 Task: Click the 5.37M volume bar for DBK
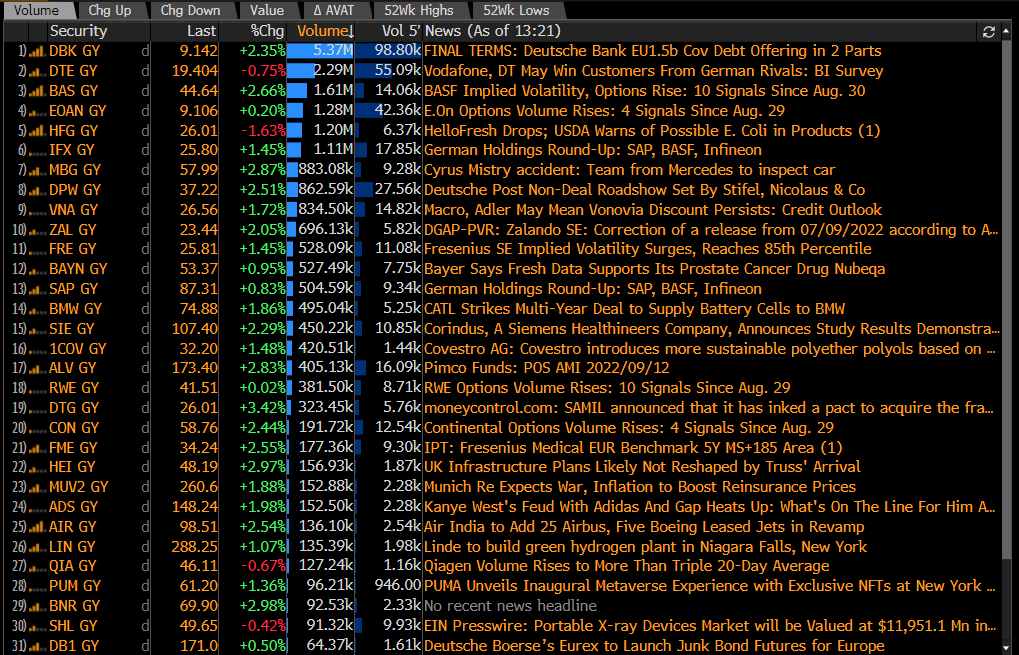320,51
